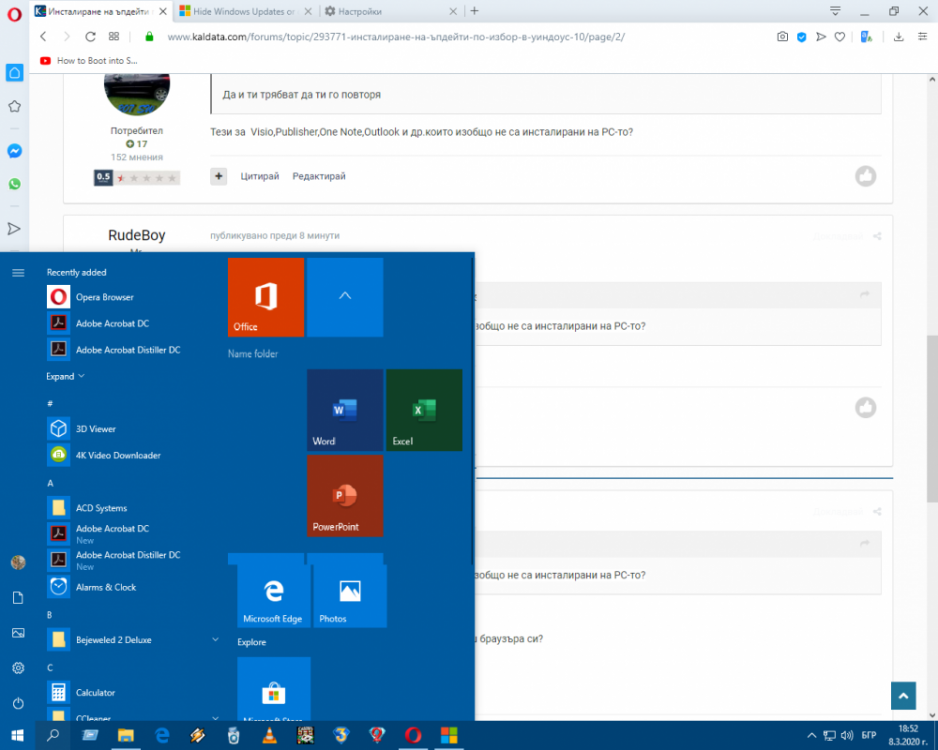Open Opera sidebar bookmarks star
This screenshot has width=938, height=750.
[x=14, y=106]
